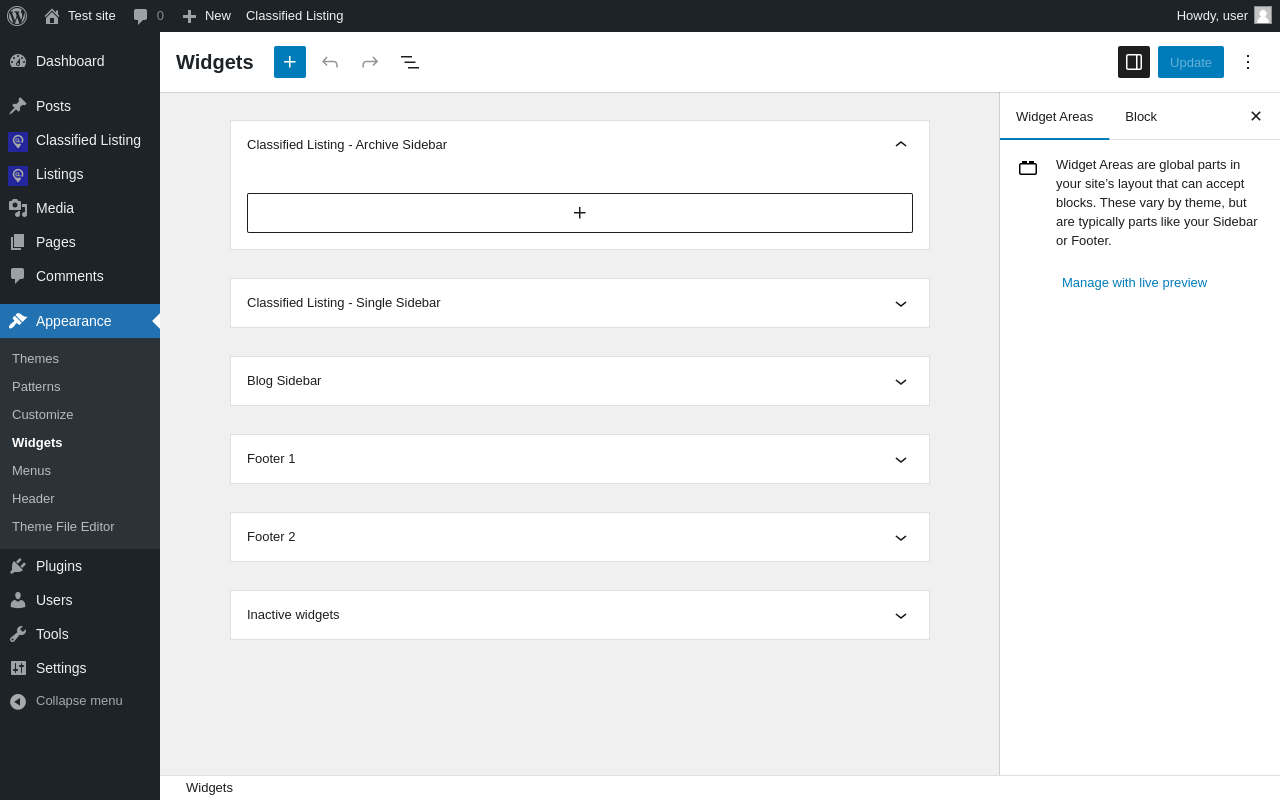Click the redo arrow icon

(370, 62)
